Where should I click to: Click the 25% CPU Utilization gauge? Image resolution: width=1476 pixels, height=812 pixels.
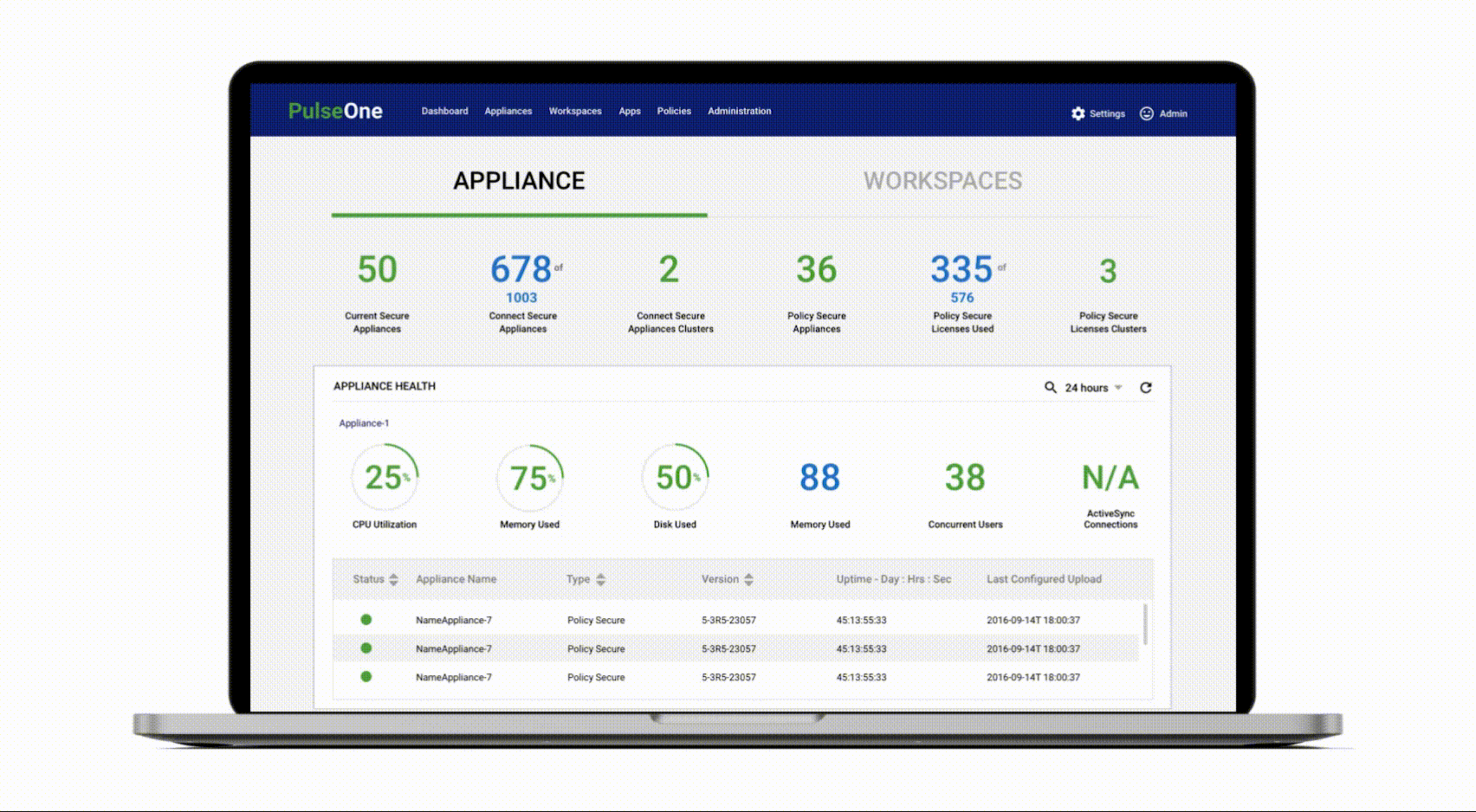point(385,477)
